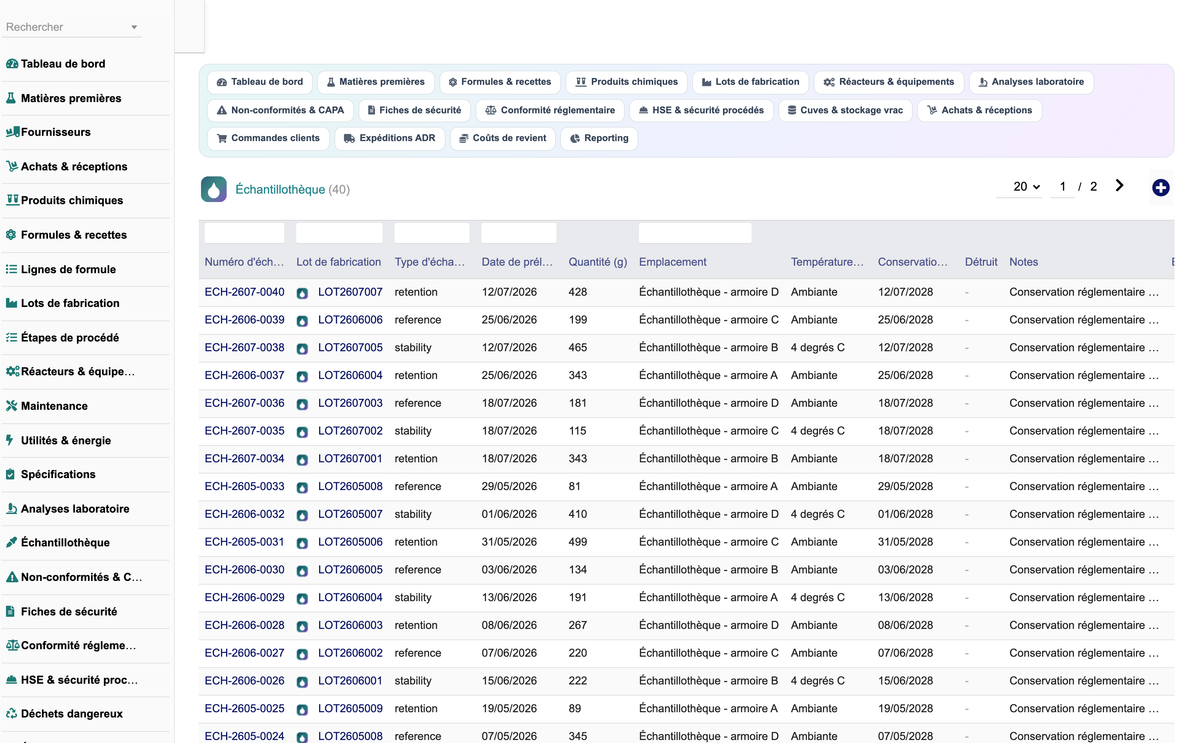Open Tableau de bord in sidebar
Image resolution: width=1200 pixels, height=743 pixels.
pyautogui.click(x=63, y=64)
